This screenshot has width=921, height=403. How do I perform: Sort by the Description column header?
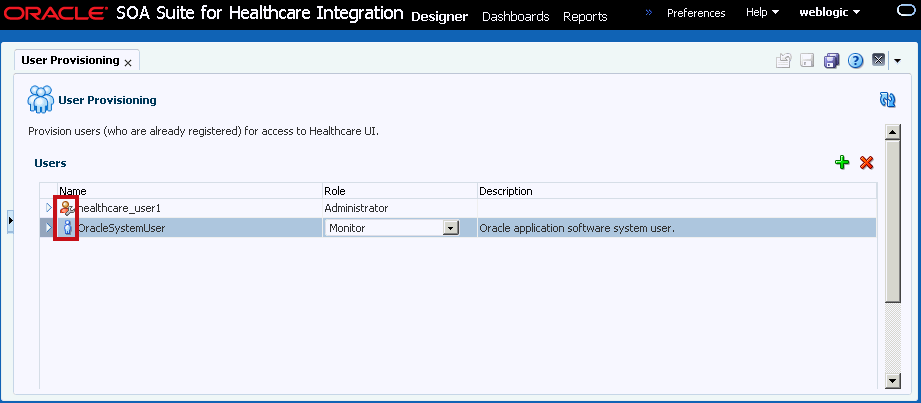506,191
